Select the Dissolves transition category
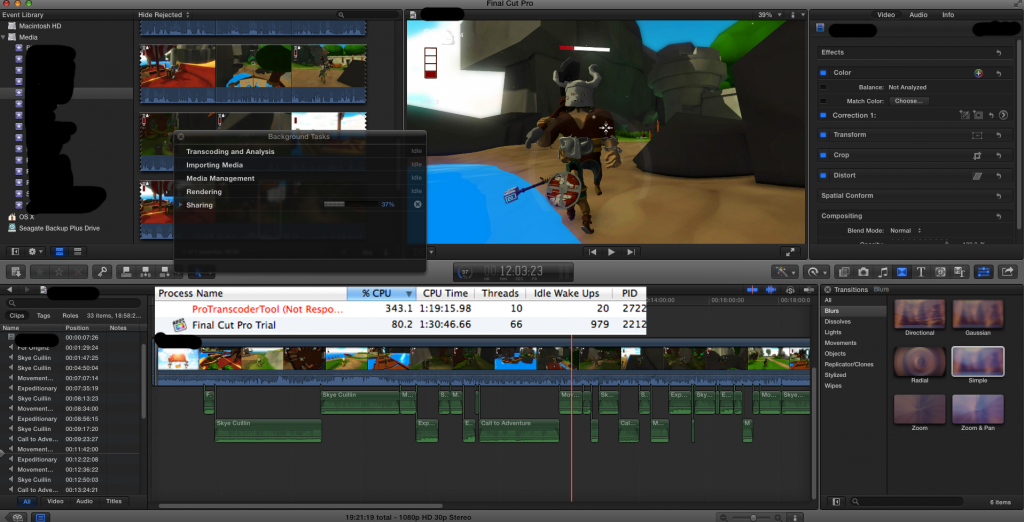The width and height of the screenshot is (1024, 522). (x=837, y=321)
